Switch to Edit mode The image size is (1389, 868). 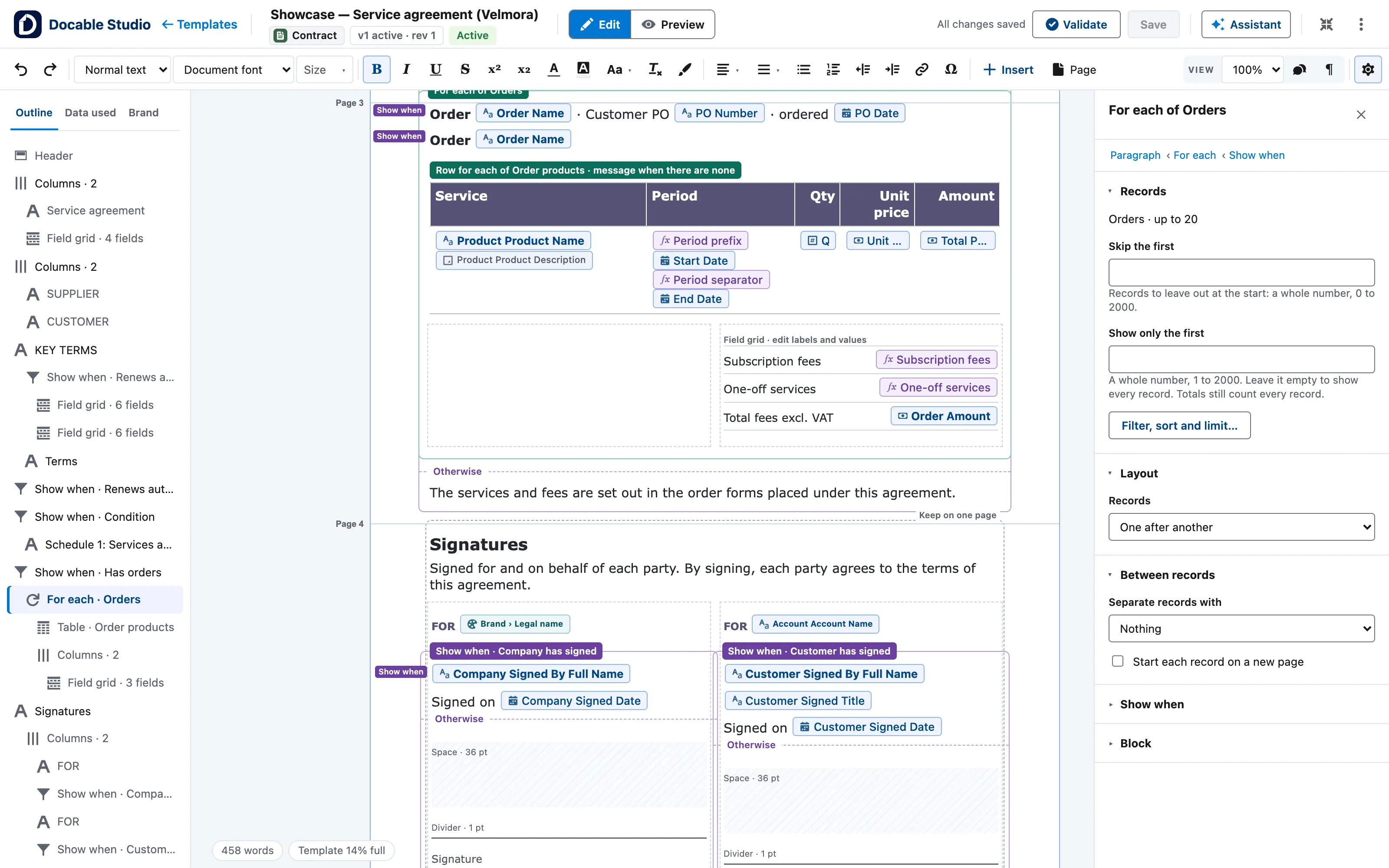click(x=600, y=24)
